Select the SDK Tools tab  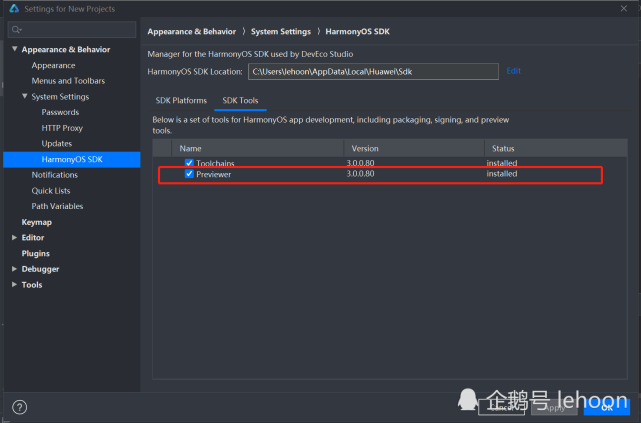tap(240, 101)
